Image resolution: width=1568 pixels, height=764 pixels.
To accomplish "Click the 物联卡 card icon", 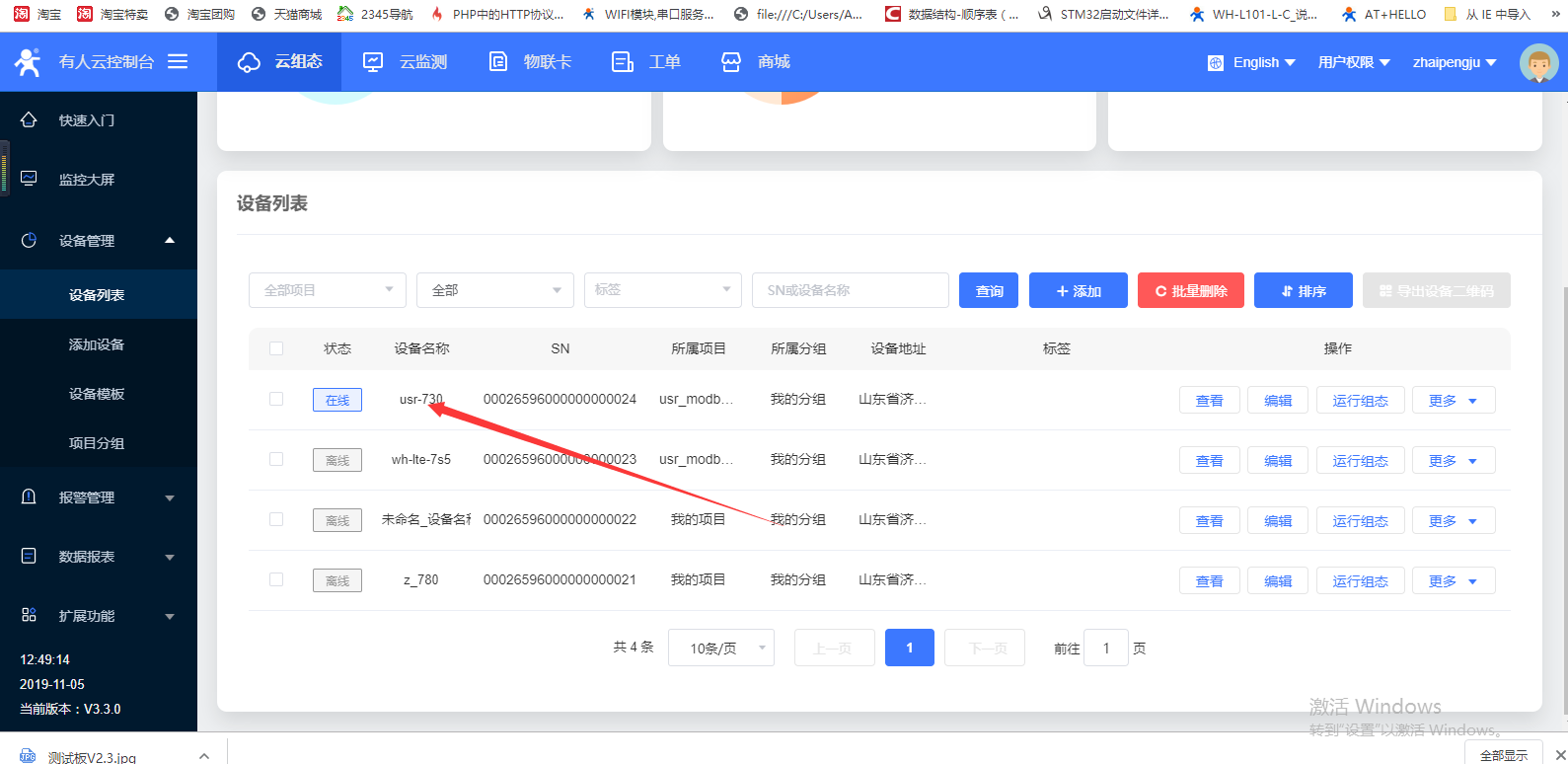I will 498,62.
